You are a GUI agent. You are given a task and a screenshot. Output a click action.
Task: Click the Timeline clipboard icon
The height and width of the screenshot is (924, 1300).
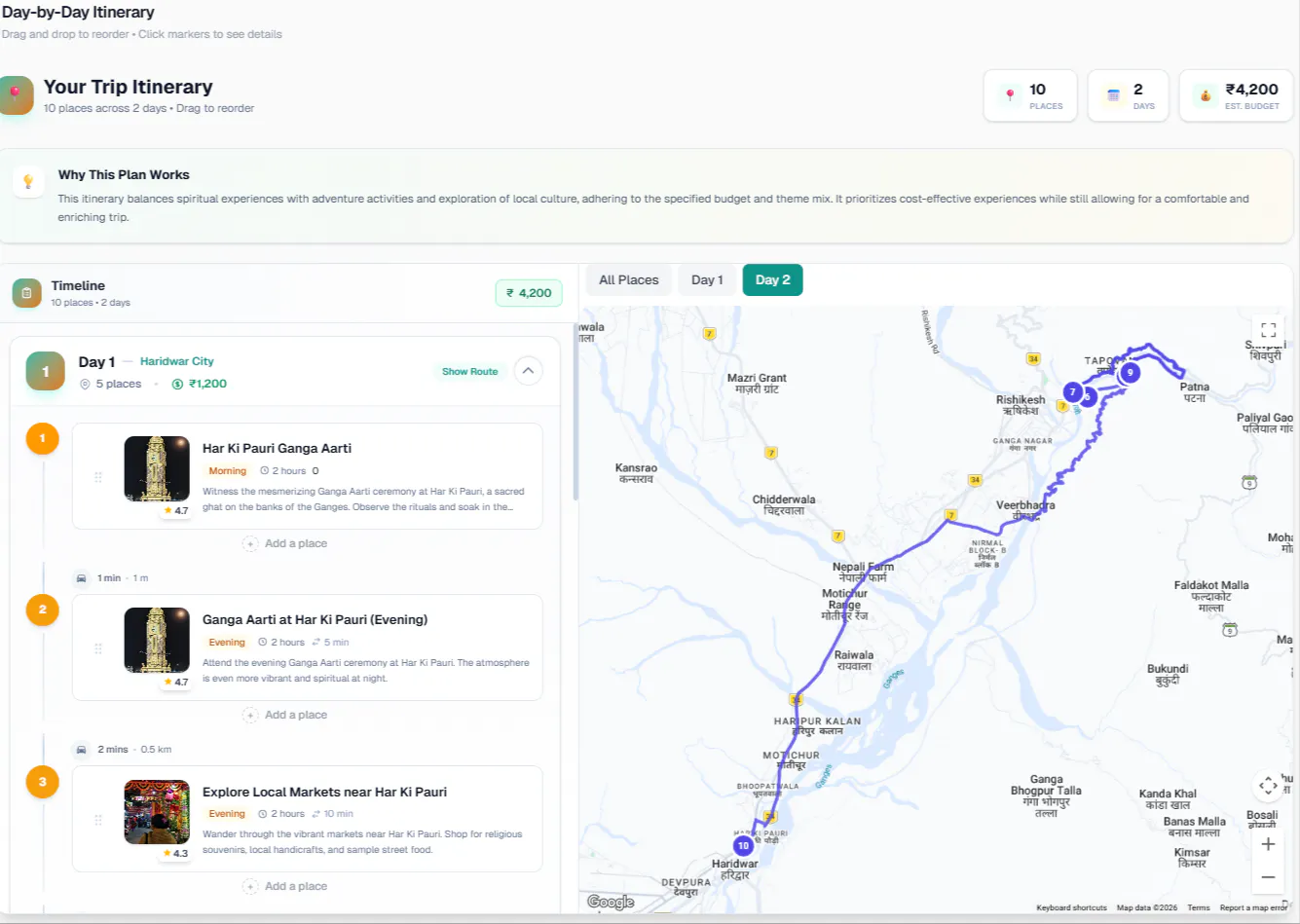pos(26,293)
